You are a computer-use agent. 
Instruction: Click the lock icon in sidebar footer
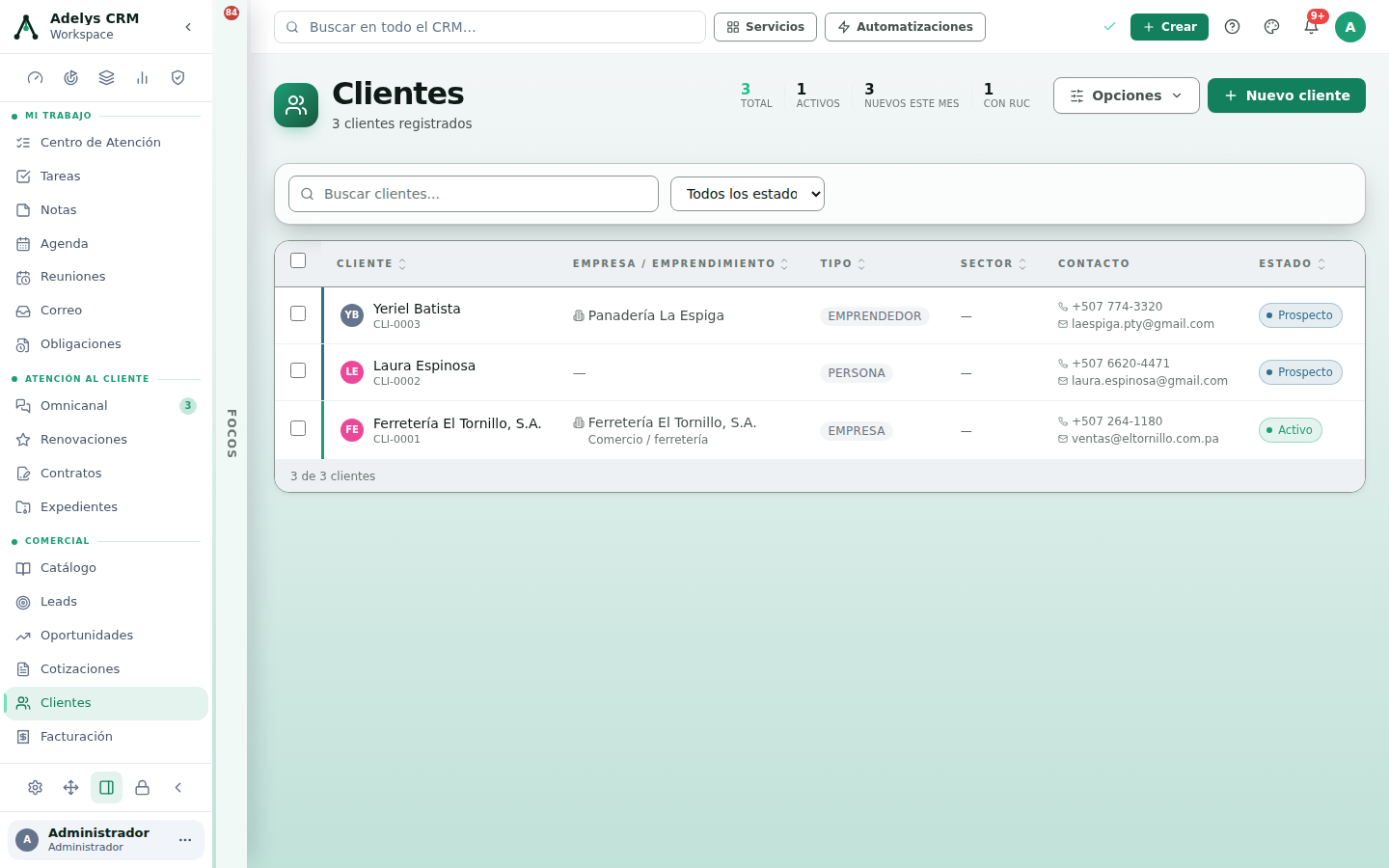143,788
